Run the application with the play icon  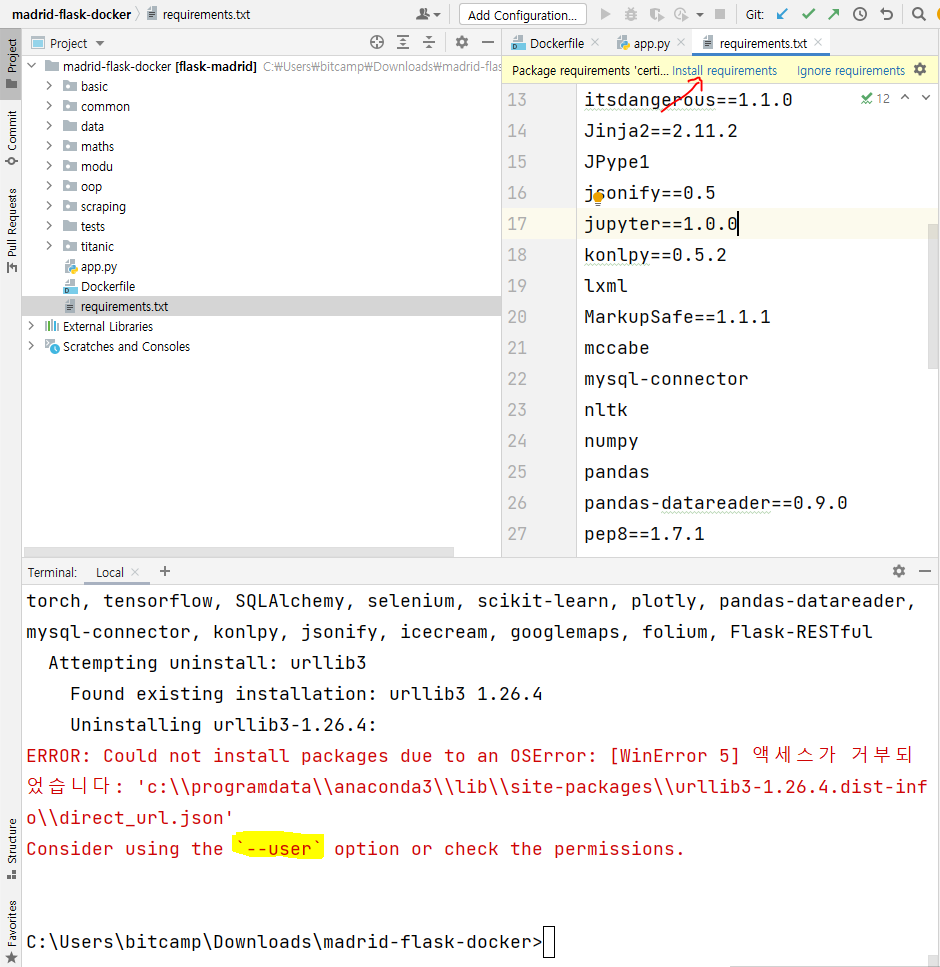pyautogui.click(x=604, y=14)
